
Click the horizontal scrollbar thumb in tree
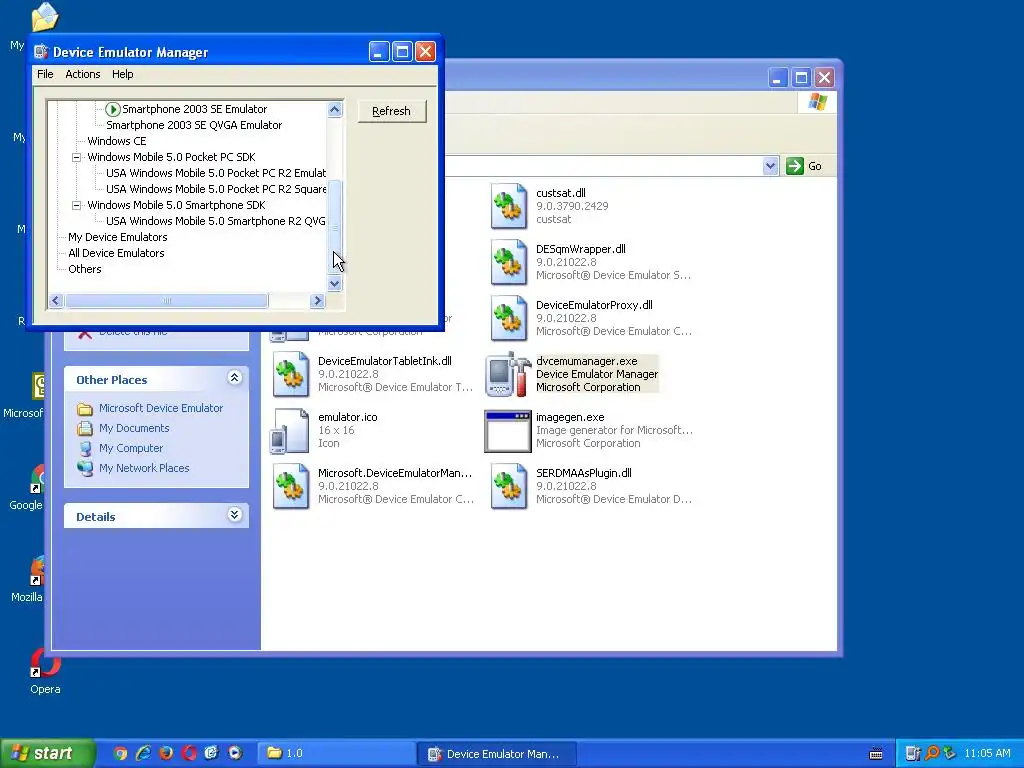point(167,300)
